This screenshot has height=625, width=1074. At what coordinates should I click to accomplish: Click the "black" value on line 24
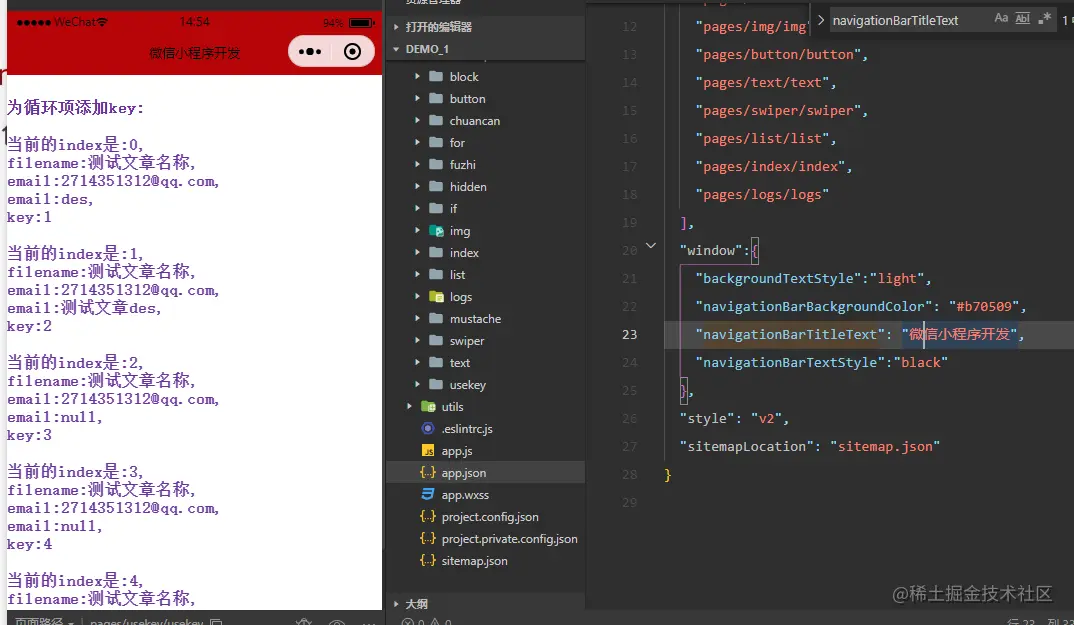921,362
